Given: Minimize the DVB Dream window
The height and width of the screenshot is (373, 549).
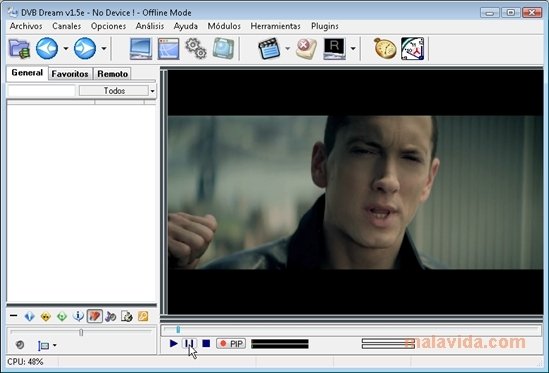Looking at the screenshot, I should coord(489,13).
